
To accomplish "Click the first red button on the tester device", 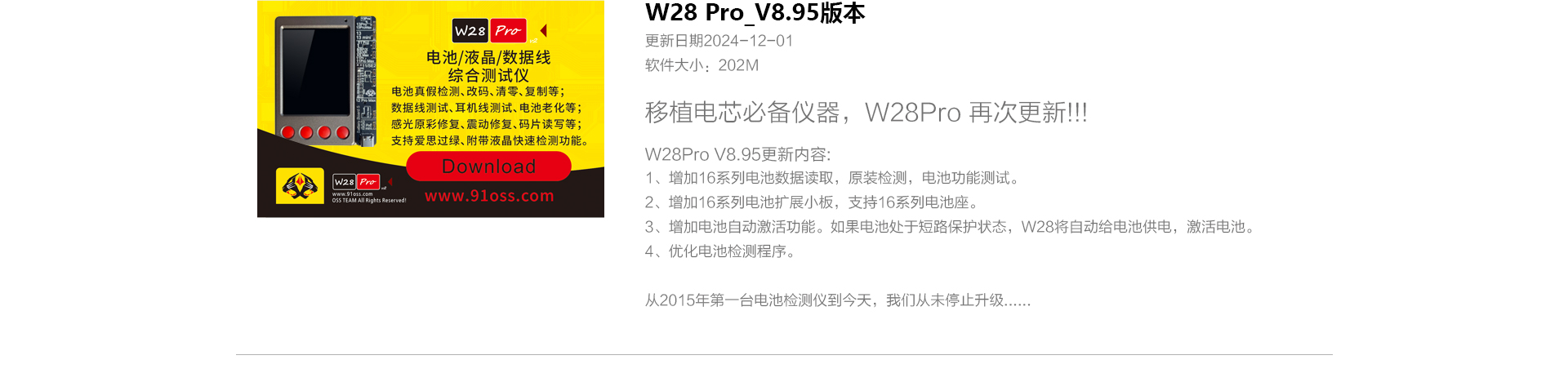I will click(x=288, y=132).
